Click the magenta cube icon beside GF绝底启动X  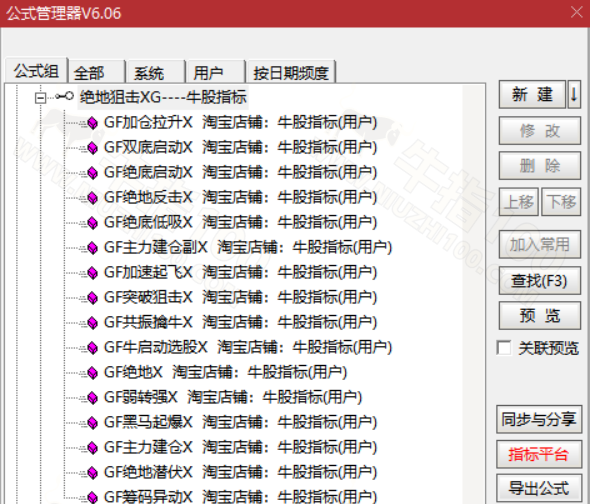(x=92, y=173)
